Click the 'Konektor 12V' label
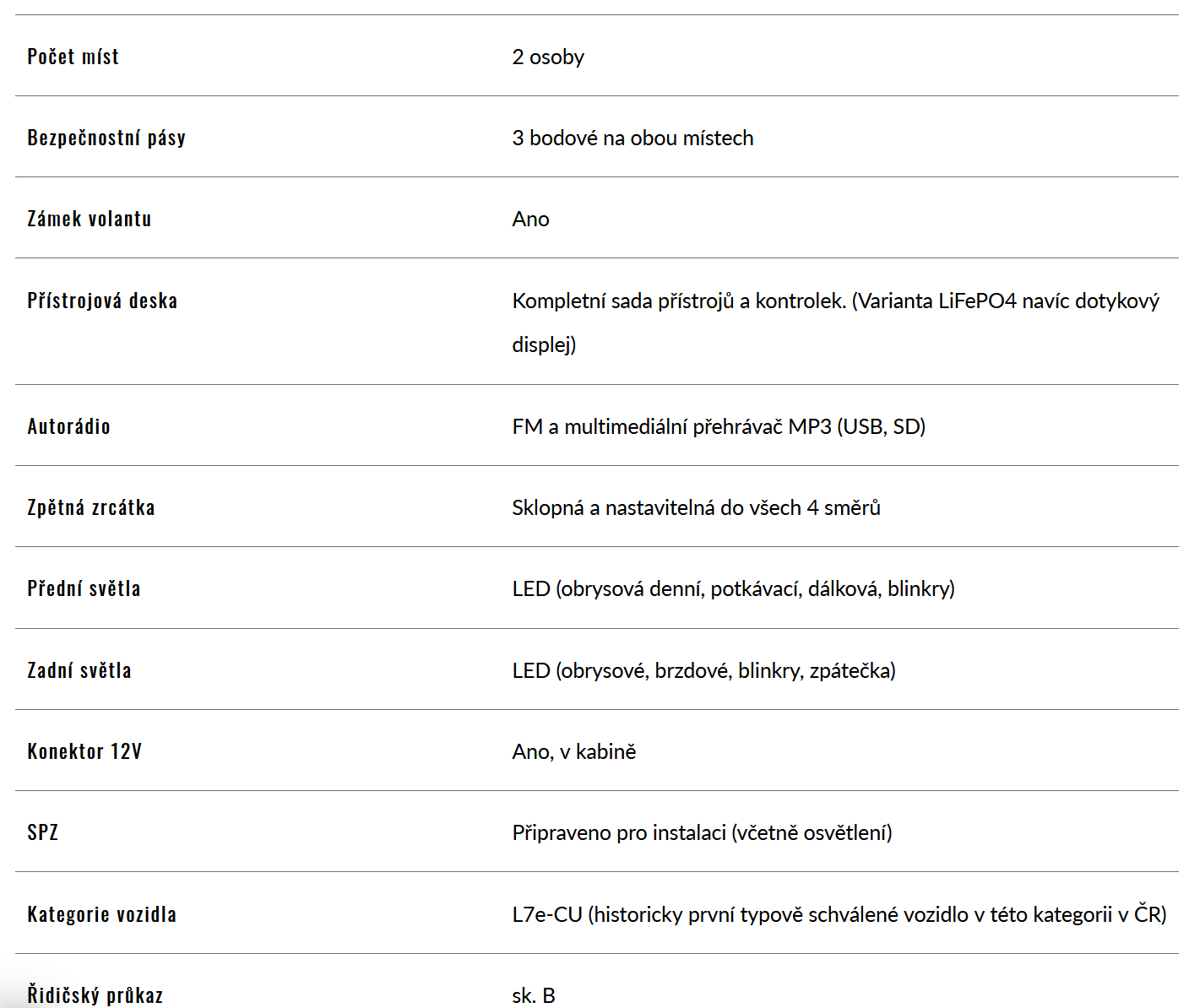 (x=84, y=751)
